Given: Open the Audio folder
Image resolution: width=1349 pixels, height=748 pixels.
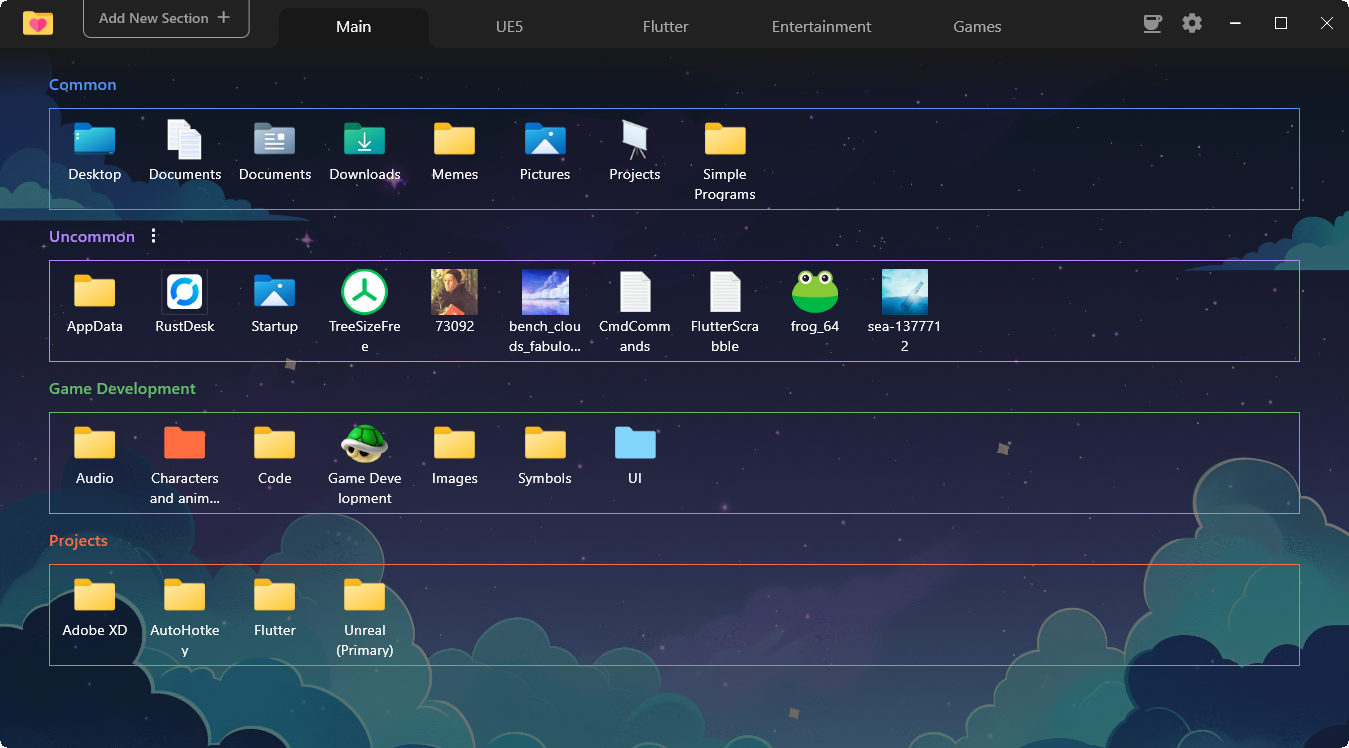Looking at the screenshot, I should coord(95,457).
